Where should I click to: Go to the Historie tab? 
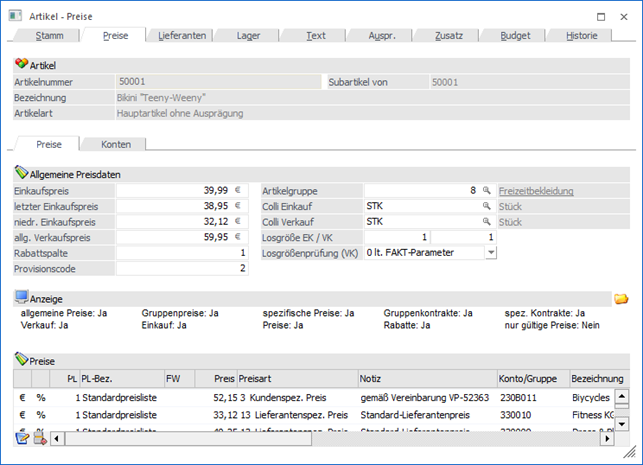click(582, 35)
